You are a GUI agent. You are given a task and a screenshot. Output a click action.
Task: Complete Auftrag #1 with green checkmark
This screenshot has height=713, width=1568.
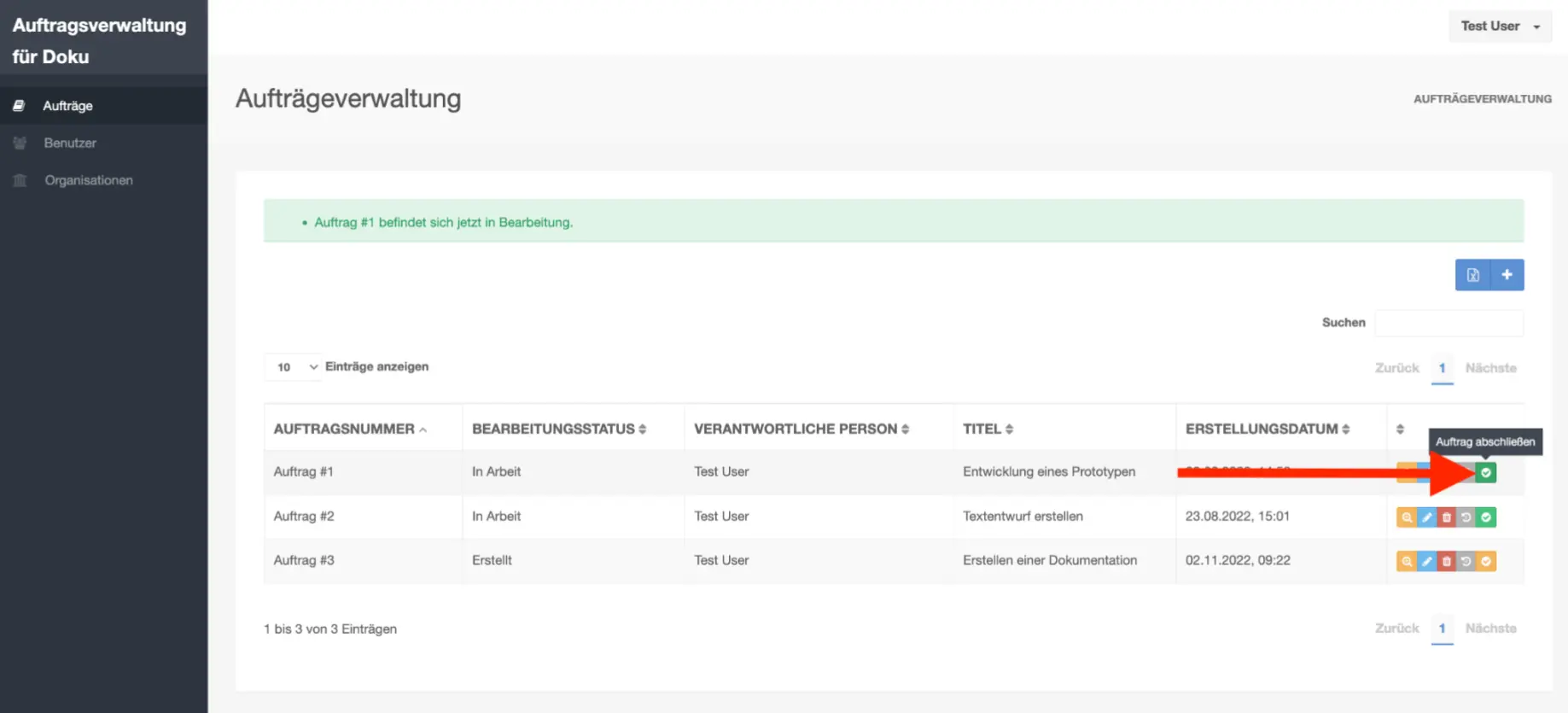coord(1486,472)
